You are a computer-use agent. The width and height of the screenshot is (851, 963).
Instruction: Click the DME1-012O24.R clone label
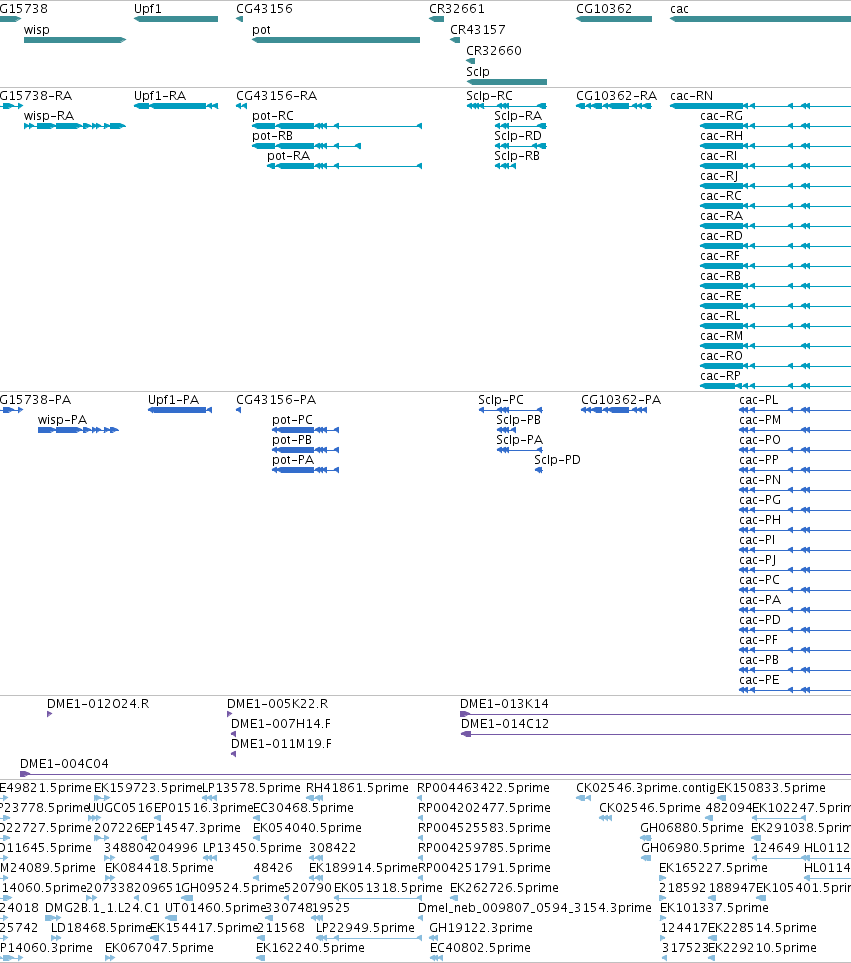click(98, 703)
